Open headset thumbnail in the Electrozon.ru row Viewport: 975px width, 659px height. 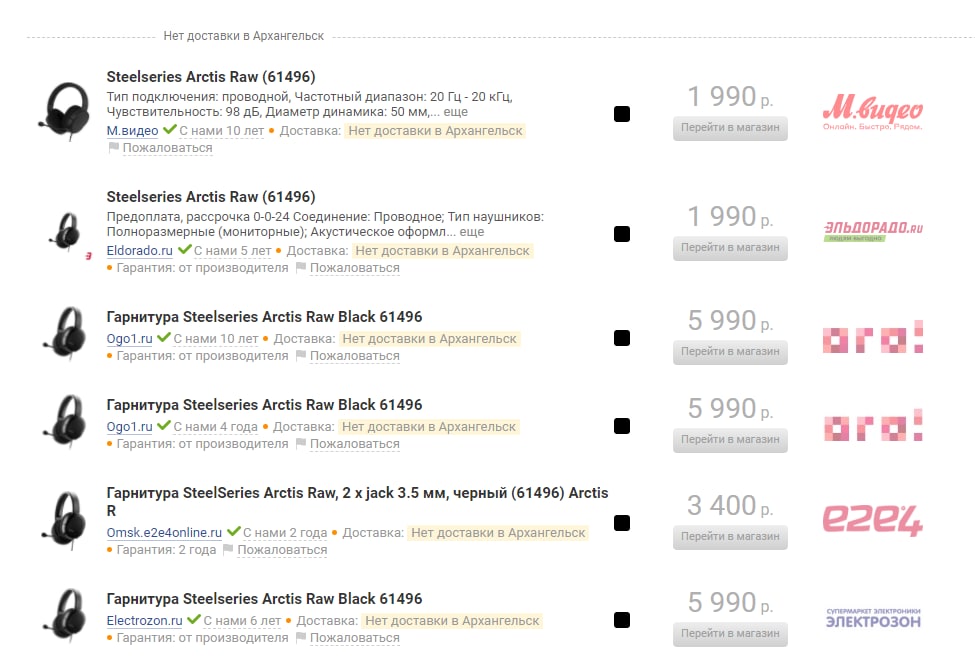66,615
